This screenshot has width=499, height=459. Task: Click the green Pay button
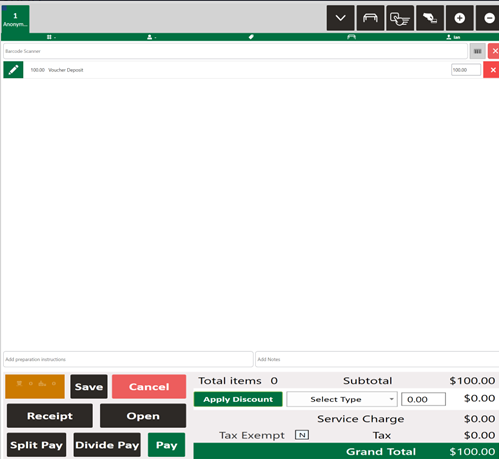[166, 445]
